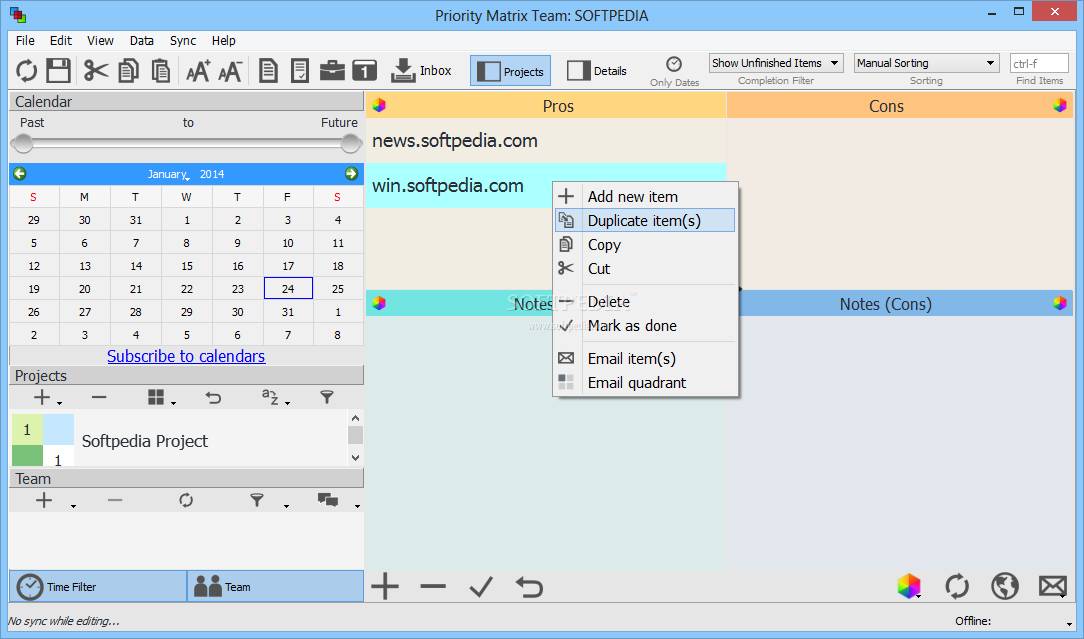The width and height of the screenshot is (1084, 639).
Task: Choose Duplicate item(s) from context menu
Action: coord(645,221)
